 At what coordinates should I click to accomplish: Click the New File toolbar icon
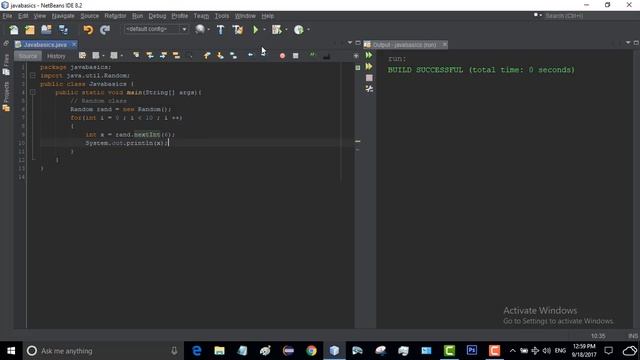click(14, 30)
